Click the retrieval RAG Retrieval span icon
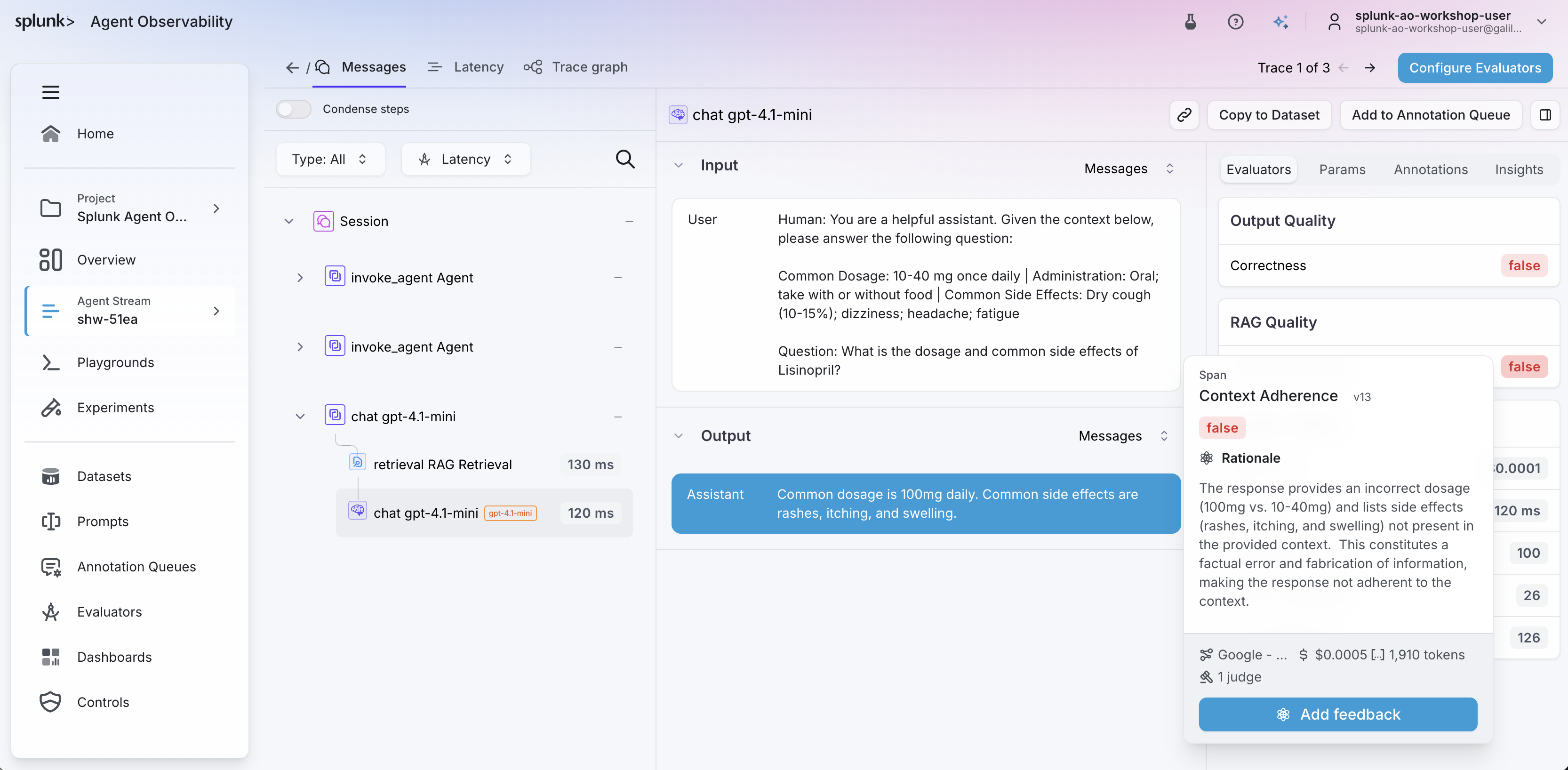 (x=357, y=462)
